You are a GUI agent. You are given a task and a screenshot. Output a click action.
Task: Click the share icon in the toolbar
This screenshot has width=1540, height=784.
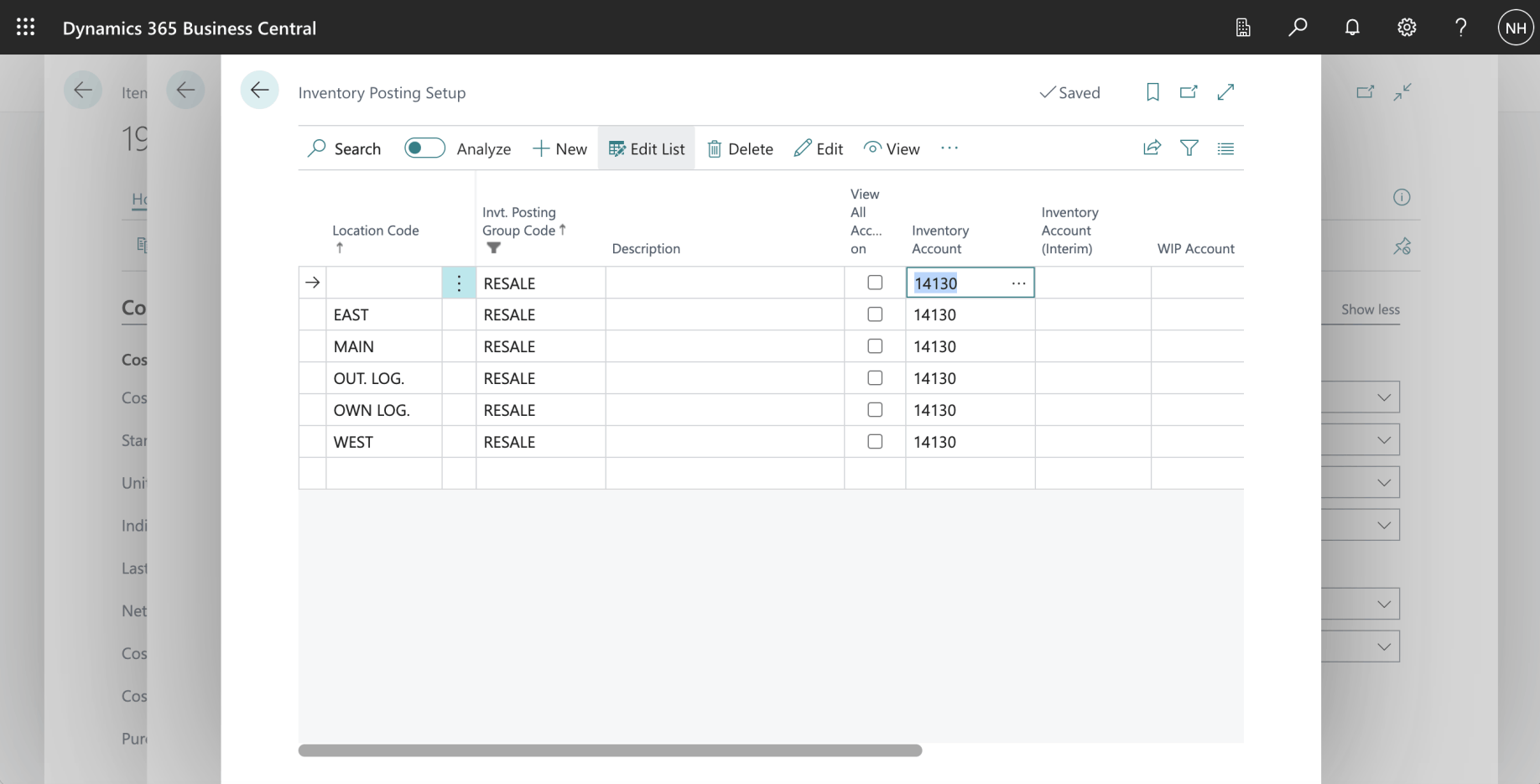(x=1152, y=148)
